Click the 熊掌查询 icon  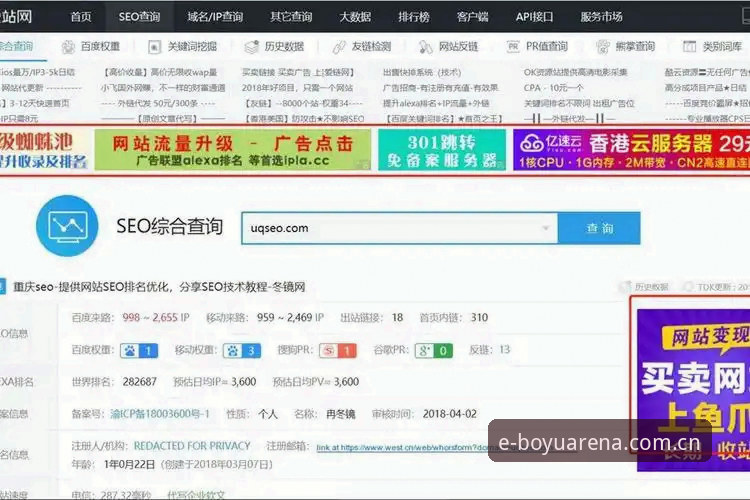[603, 47]
